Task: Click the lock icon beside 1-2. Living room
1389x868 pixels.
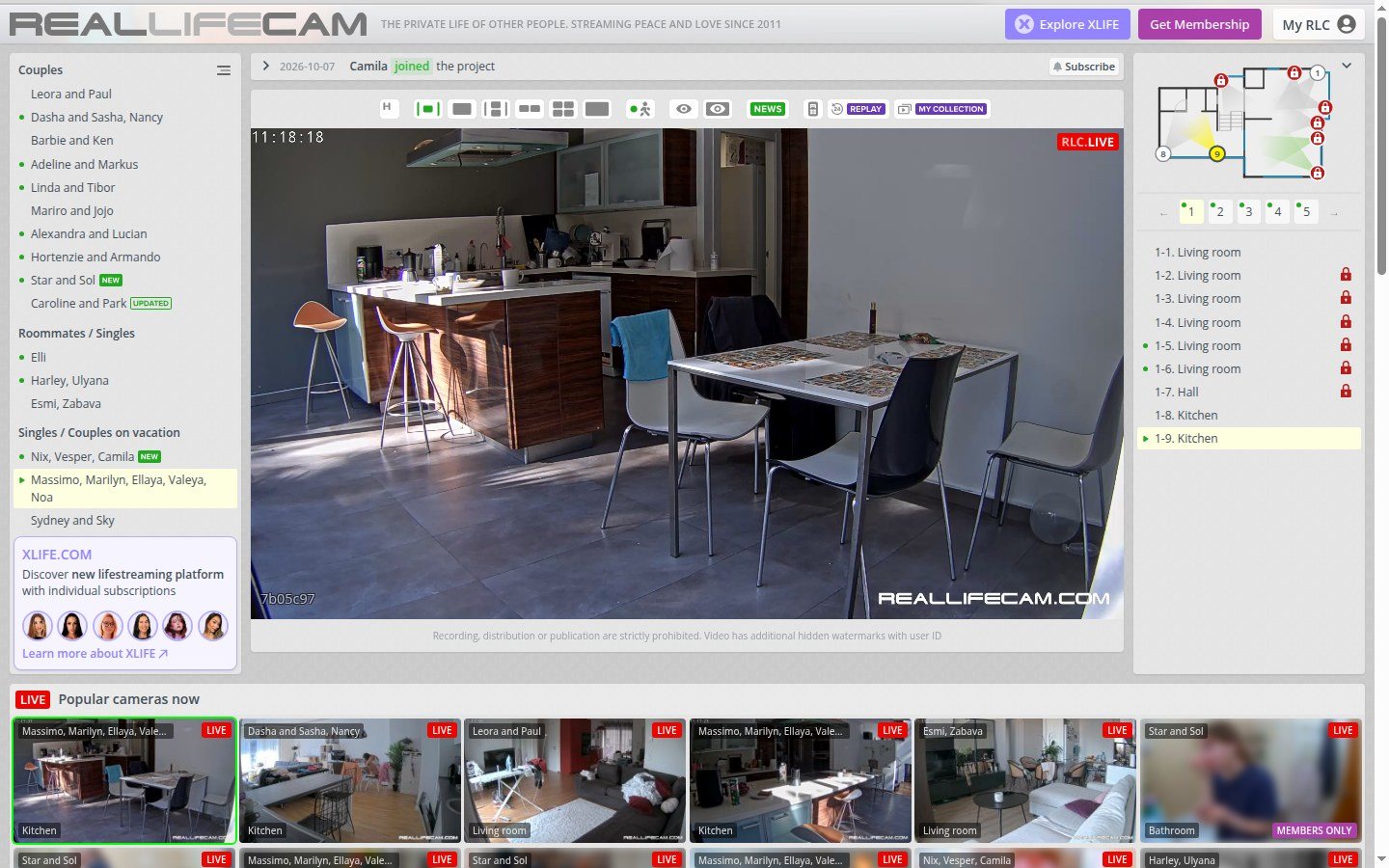Action: pyautogui.click(x=1346, y=275)
